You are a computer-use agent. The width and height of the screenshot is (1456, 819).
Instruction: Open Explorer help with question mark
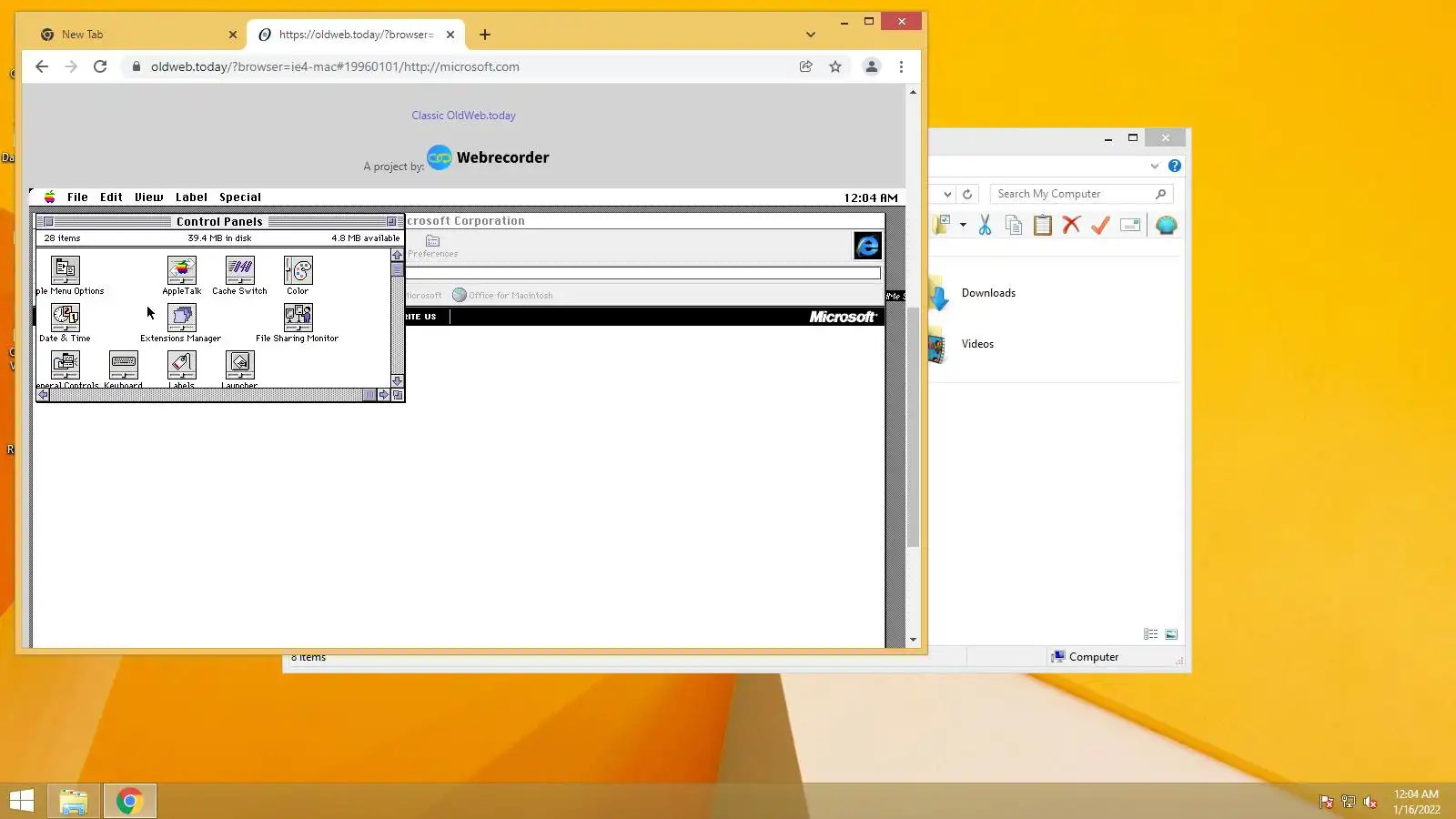click(1175, 166)
